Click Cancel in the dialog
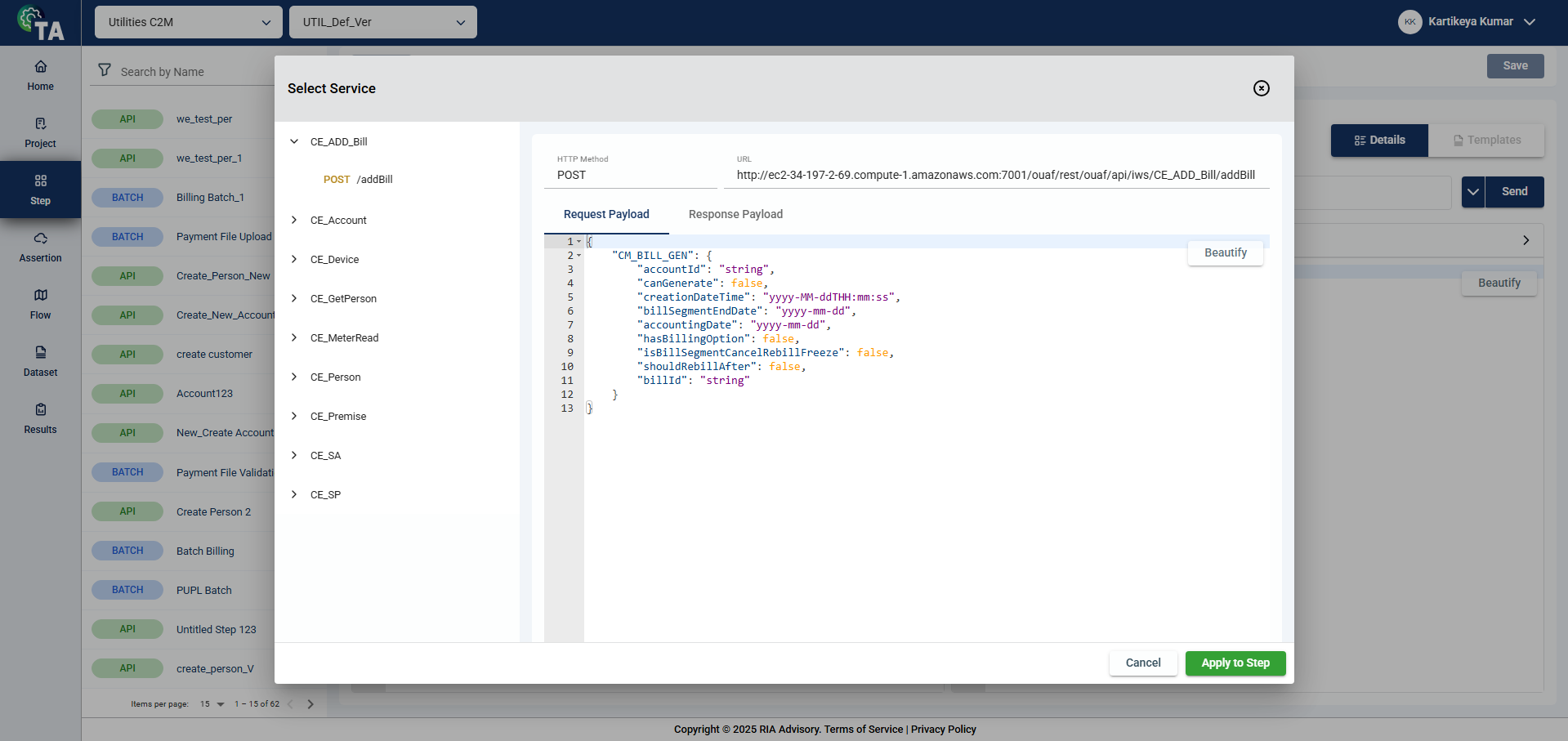Image resolution: width=1568 pixels, height=741 pixels. pos(1142,663)
